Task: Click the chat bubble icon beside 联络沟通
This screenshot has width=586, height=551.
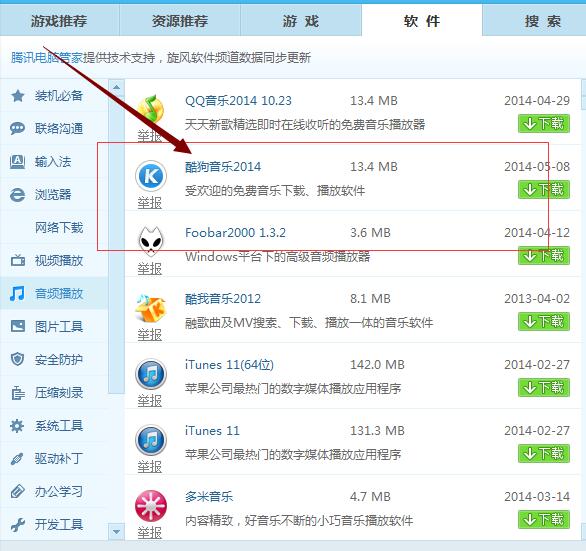Action: tap(18, 129)
